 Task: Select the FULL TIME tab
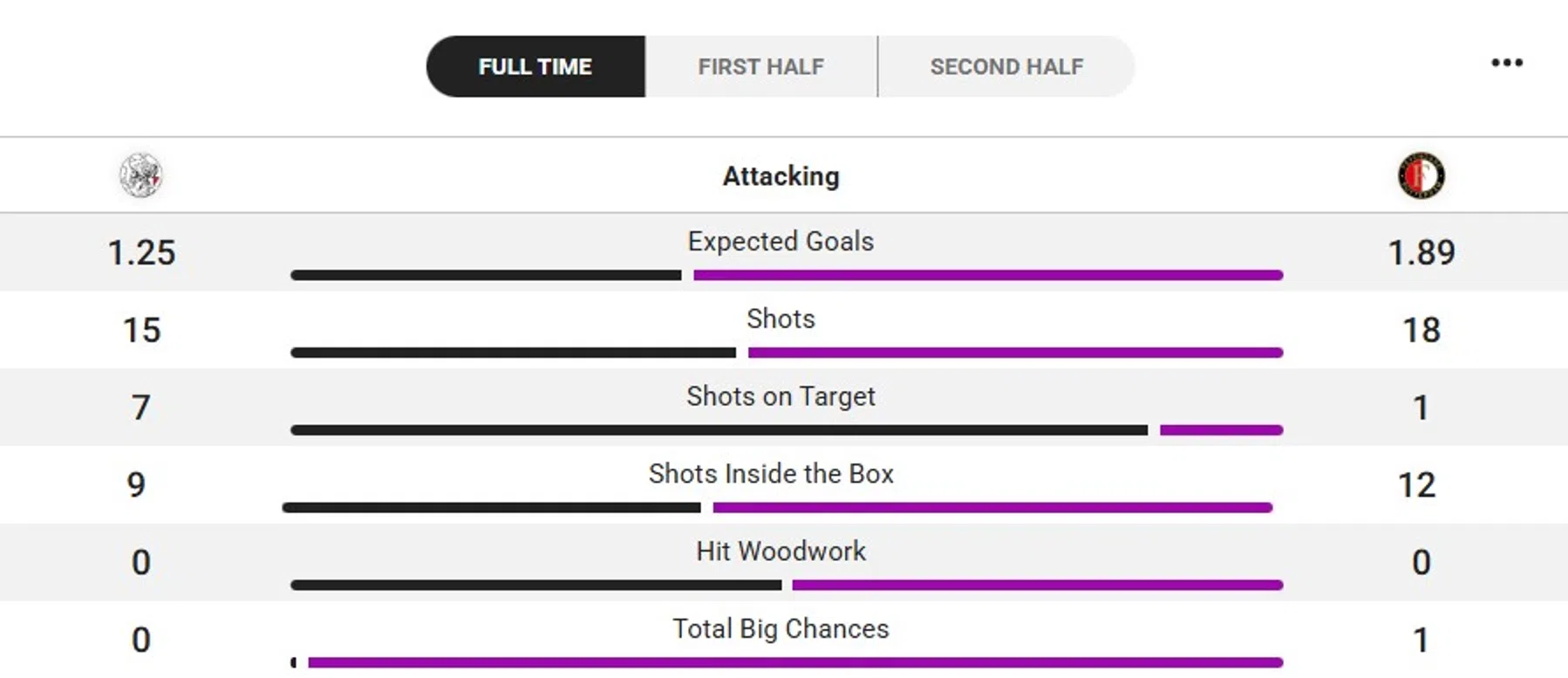point(535,66)
